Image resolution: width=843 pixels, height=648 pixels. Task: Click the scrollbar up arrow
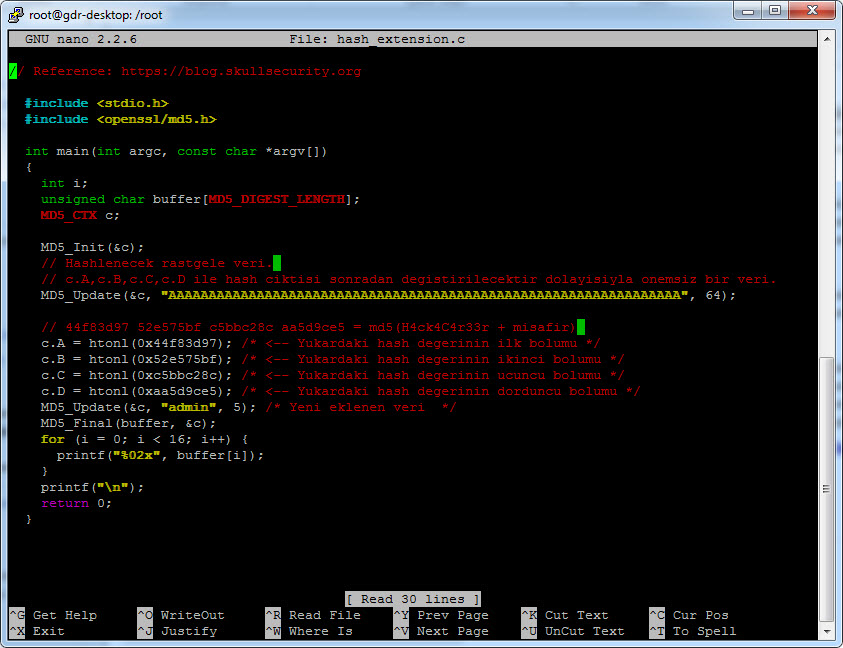[826, 38]
